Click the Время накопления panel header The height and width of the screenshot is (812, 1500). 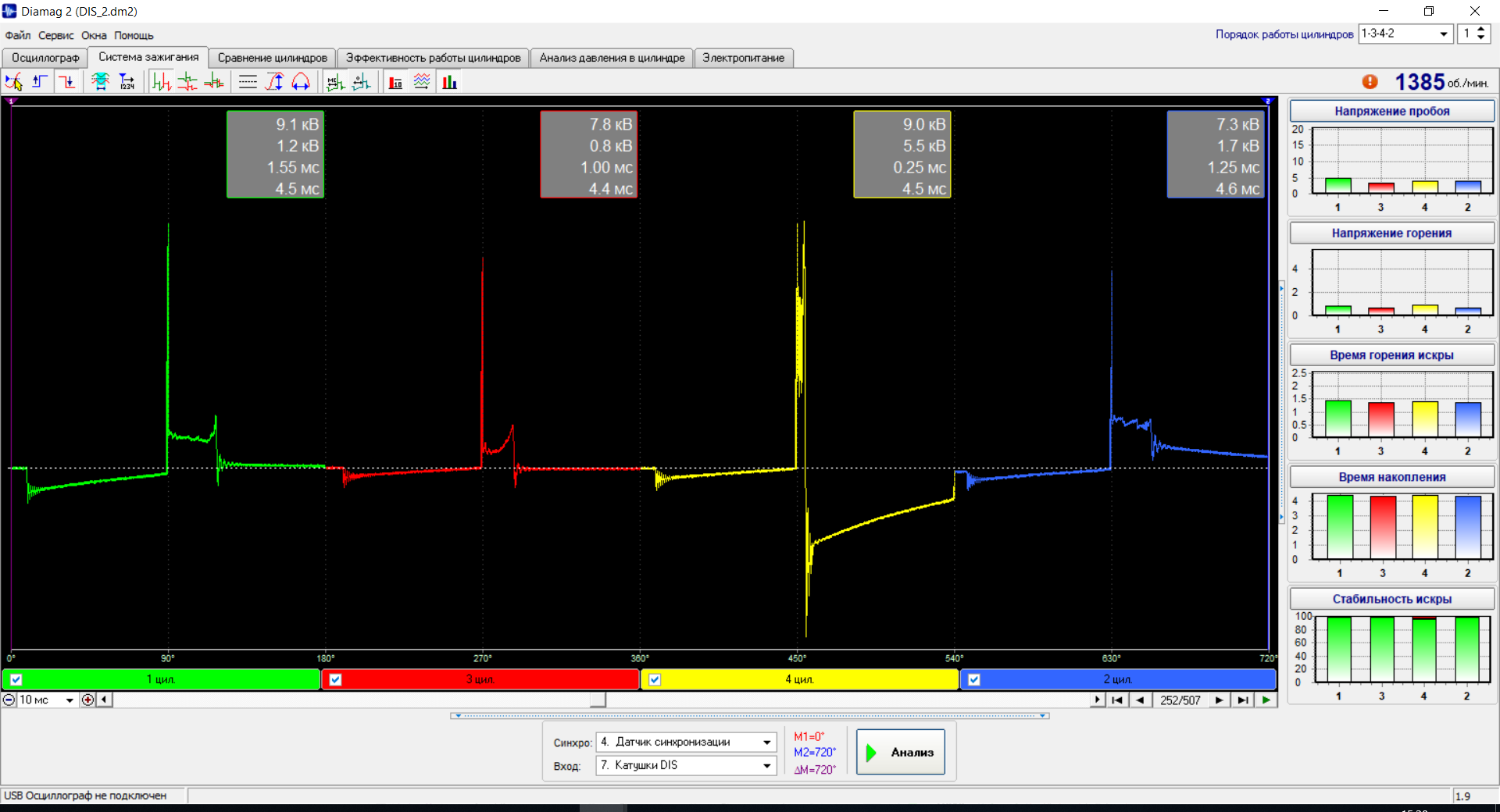1391,476
